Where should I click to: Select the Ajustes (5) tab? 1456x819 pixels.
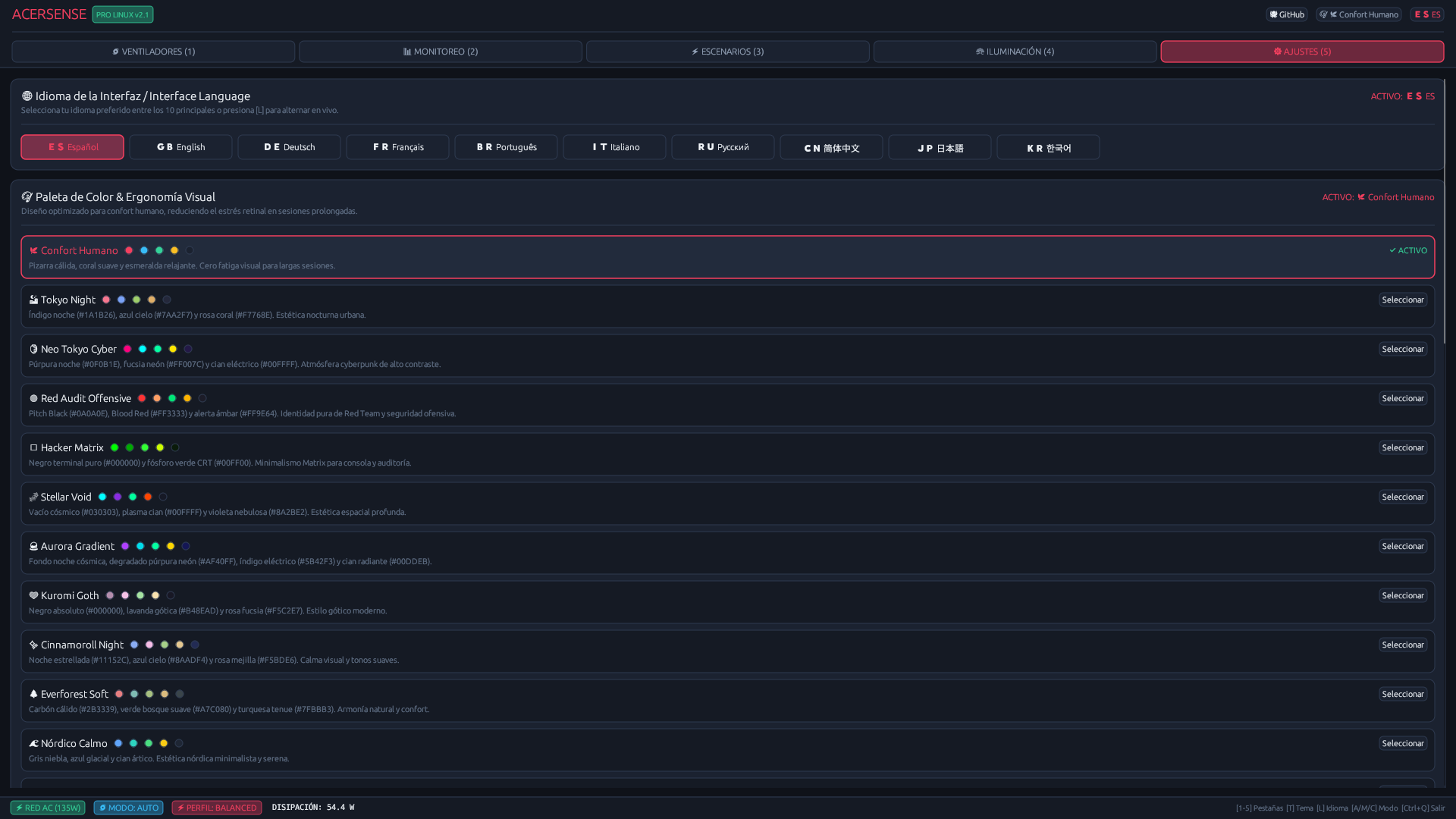[1302, 52]
